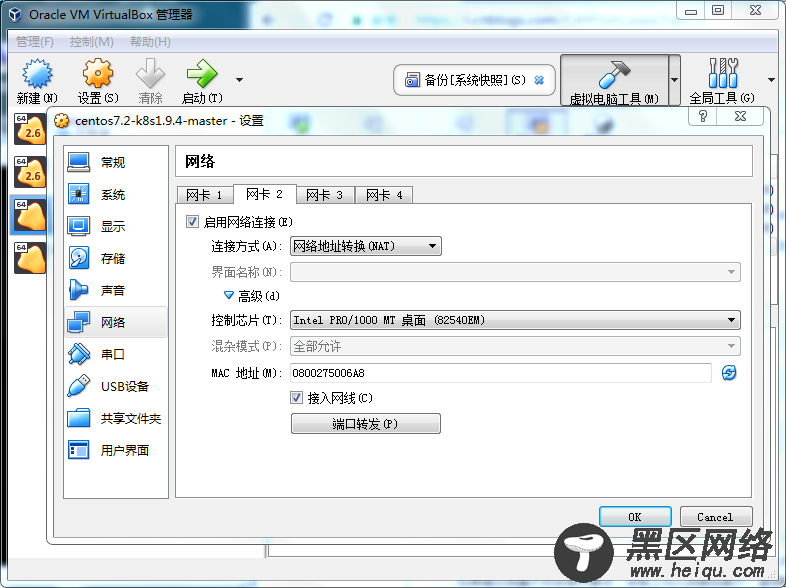This screenshot has height=588, width=786.
Task: Select the Audio (声音) settings category
Action: click(x=116, y=290)
